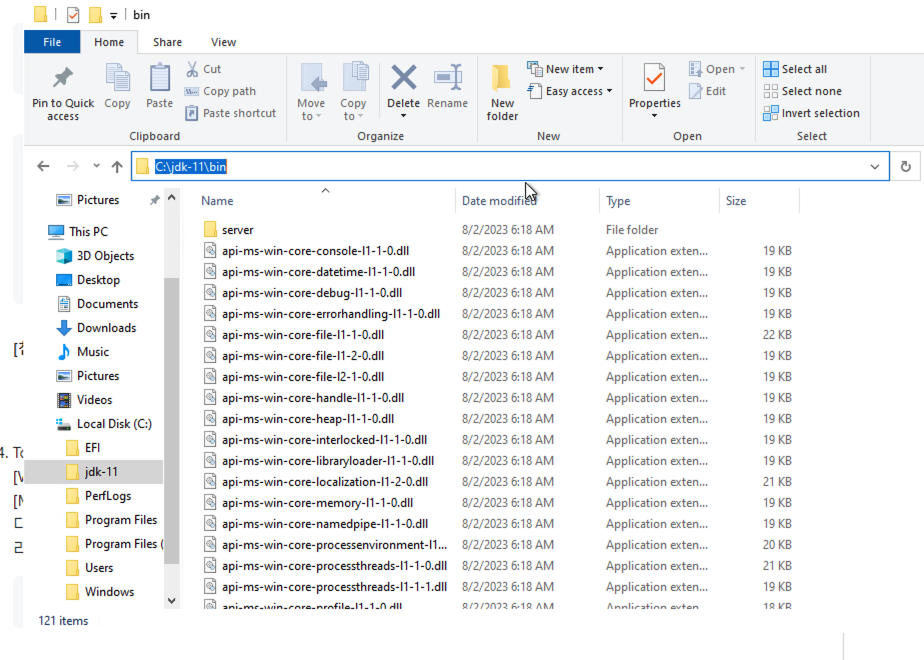Viewport: 924px width, 660px height.
Task: Open the address bar history dropdown
Action: click(x=875, y=167)
